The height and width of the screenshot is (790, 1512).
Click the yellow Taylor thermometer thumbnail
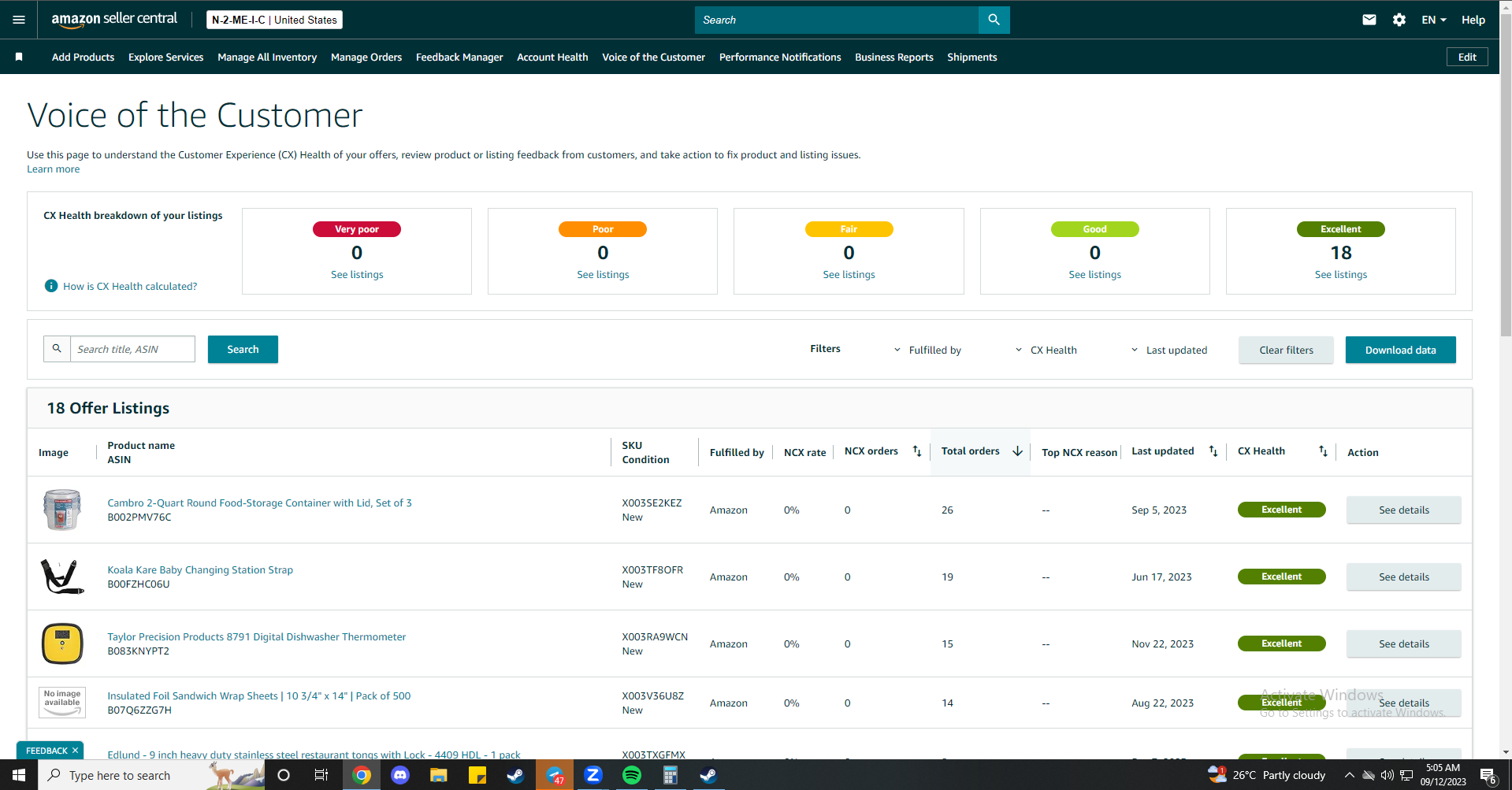coord(62,643)
